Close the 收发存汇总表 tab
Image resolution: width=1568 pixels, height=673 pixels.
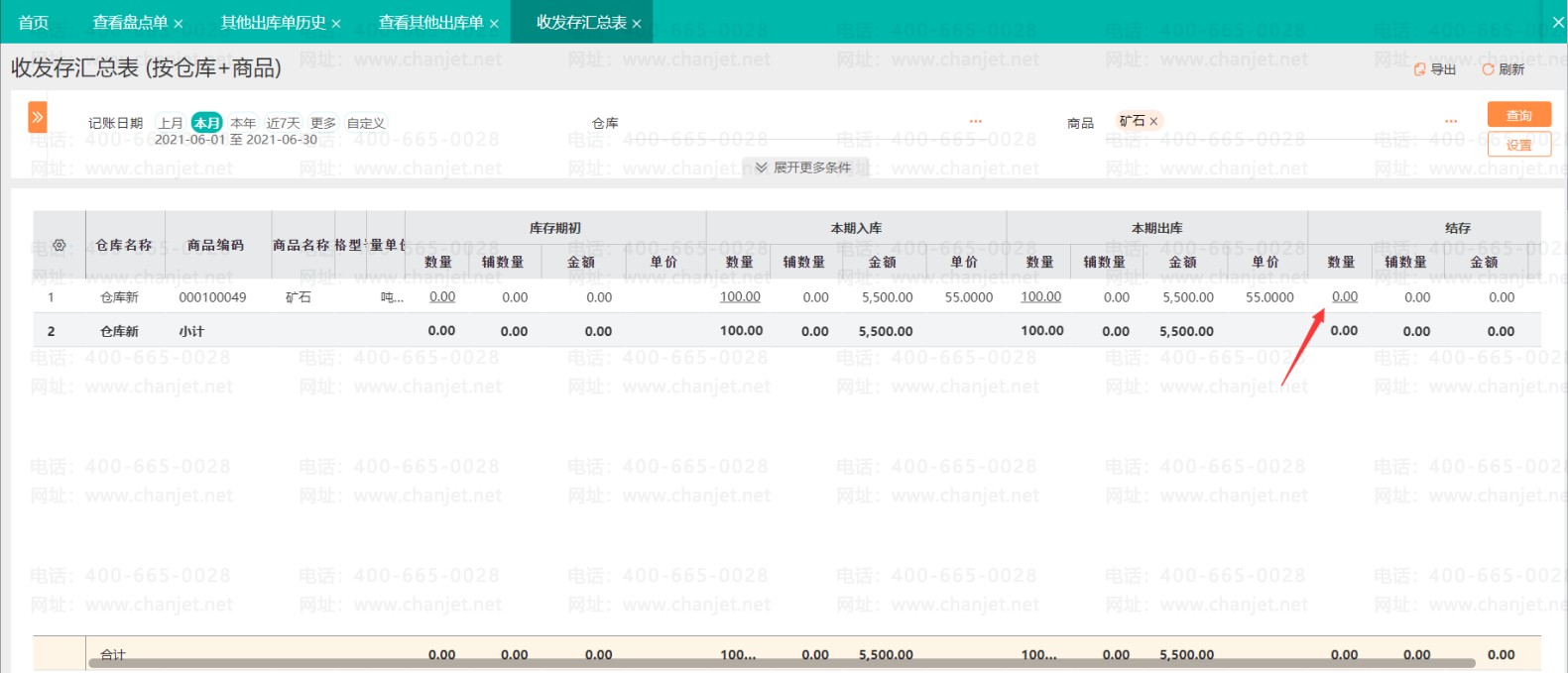pos(637,24)
